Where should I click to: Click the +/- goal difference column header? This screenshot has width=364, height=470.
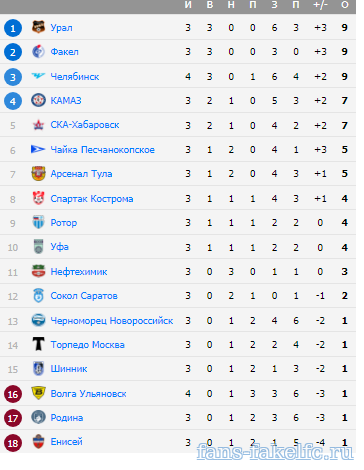tap(320, 5)
